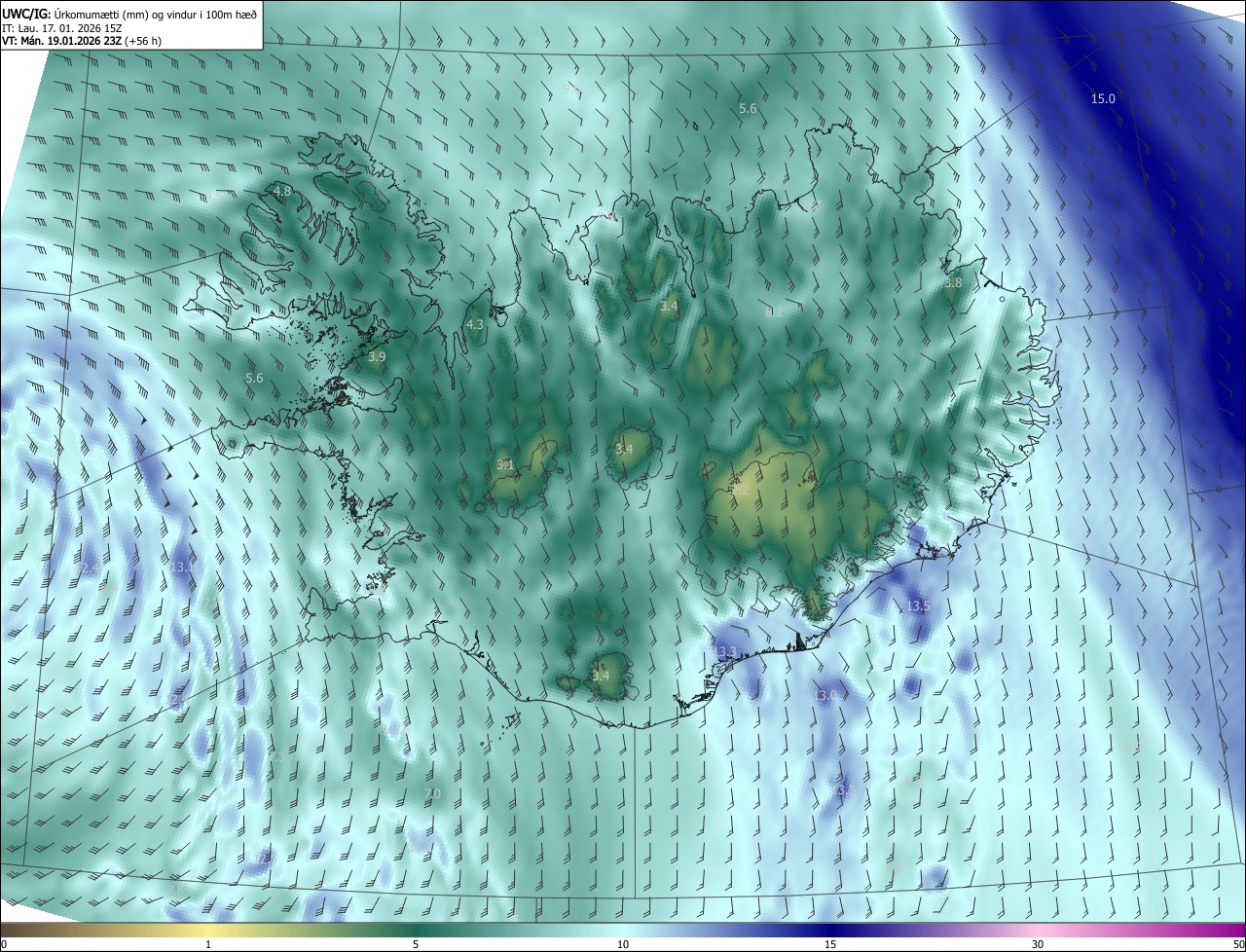This screenshot has height=952, width=1246.
Task: Click the "5" tick on the color scale
Action: click(x=416, y=944)
